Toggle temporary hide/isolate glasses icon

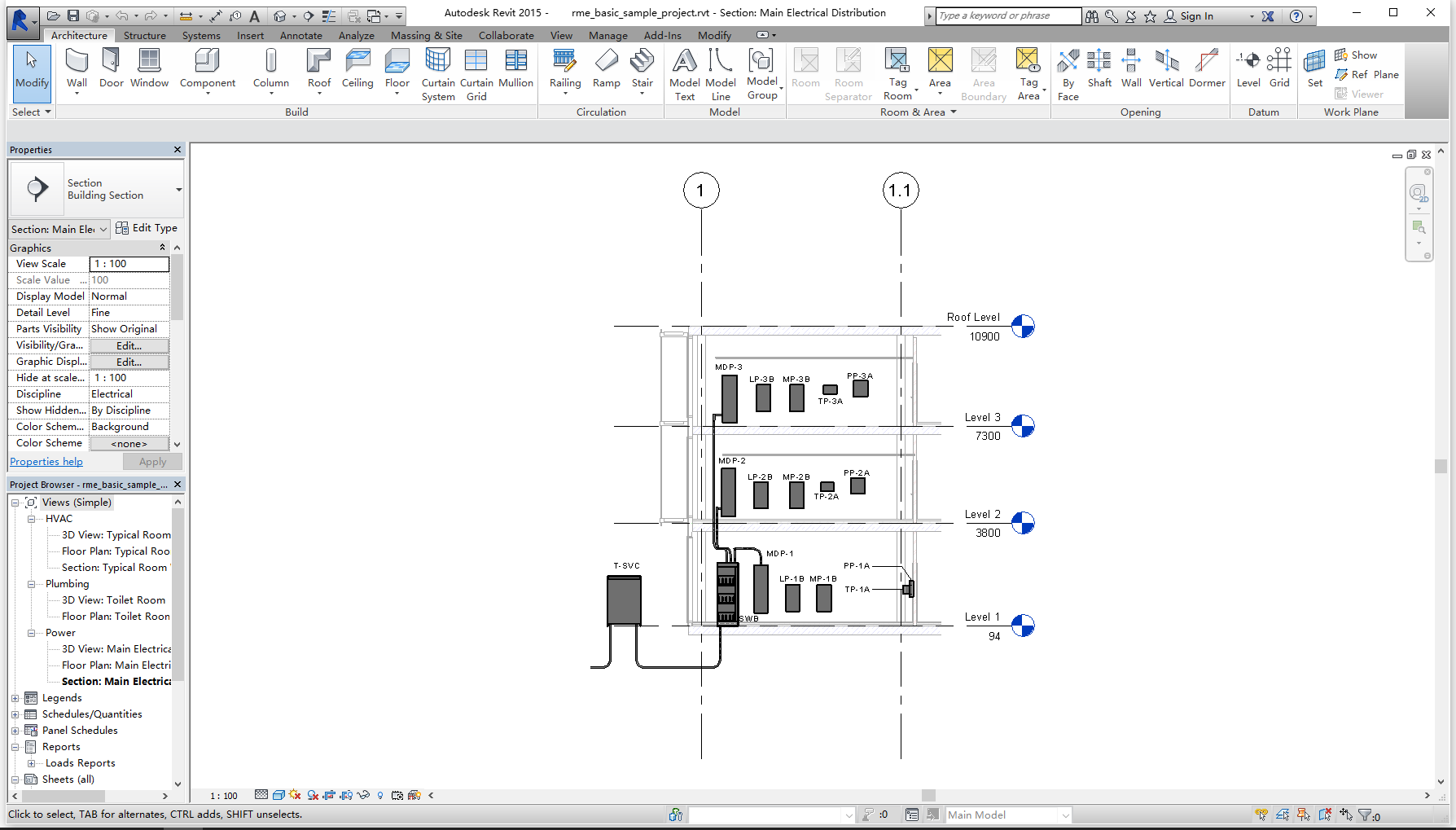363,795
